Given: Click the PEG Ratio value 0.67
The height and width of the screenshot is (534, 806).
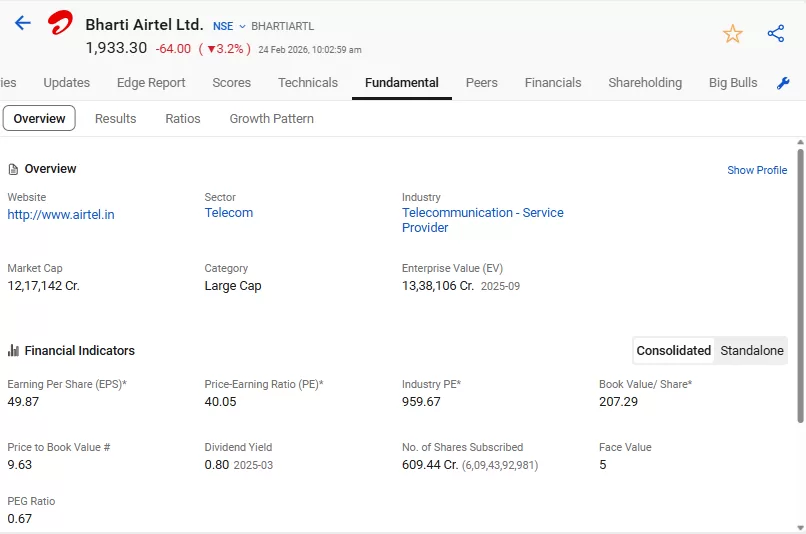Looking at the screenshot, I should point(20,519).
